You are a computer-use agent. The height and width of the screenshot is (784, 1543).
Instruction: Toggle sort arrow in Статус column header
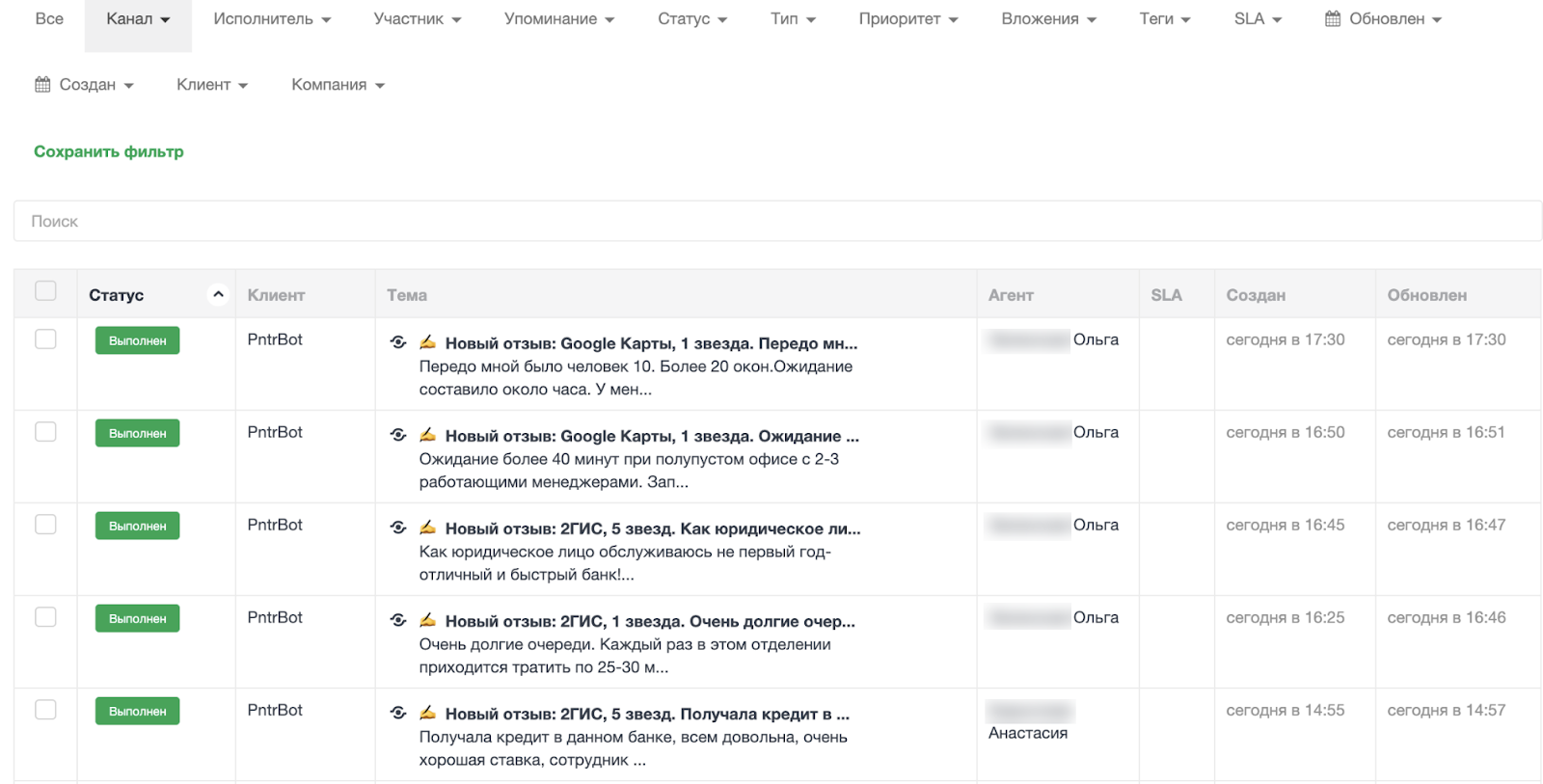tap(218, 294)
